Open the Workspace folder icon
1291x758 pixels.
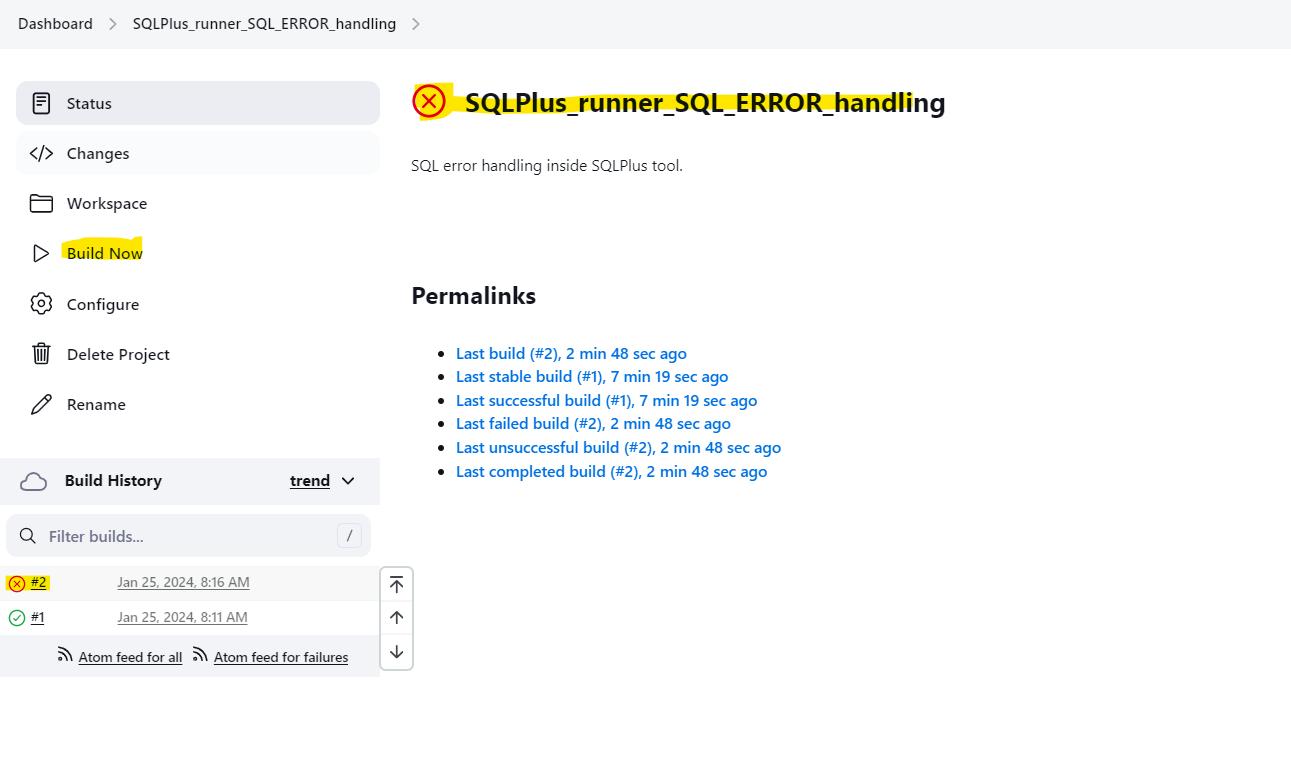41,203
